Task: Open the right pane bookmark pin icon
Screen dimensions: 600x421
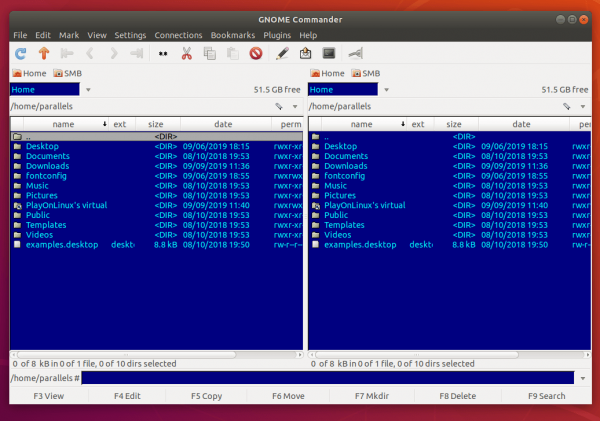Action: [567, 106]
